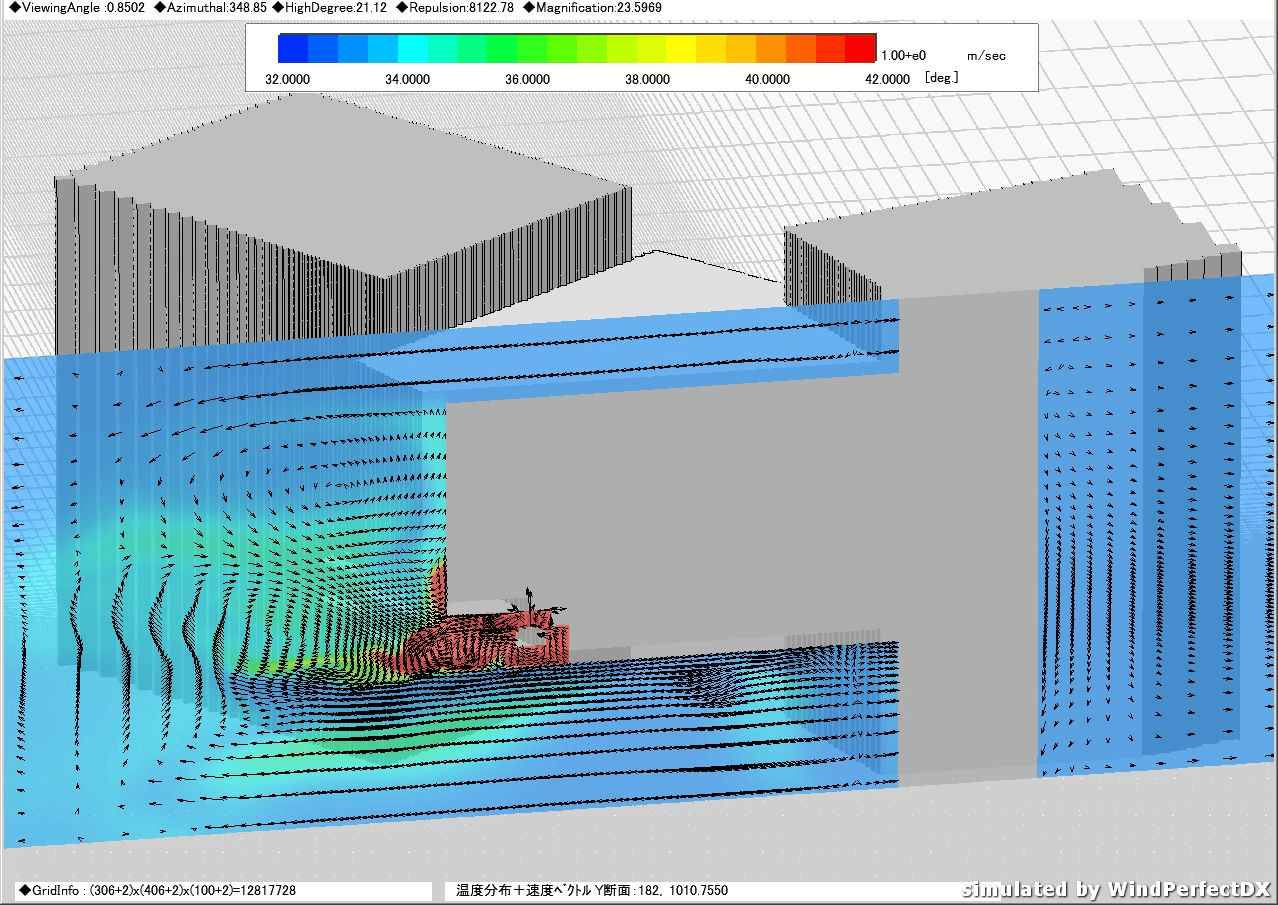
Task: Click the axis arrow marker above heat source
Action: pyautogui.click(x=529, y=602)
